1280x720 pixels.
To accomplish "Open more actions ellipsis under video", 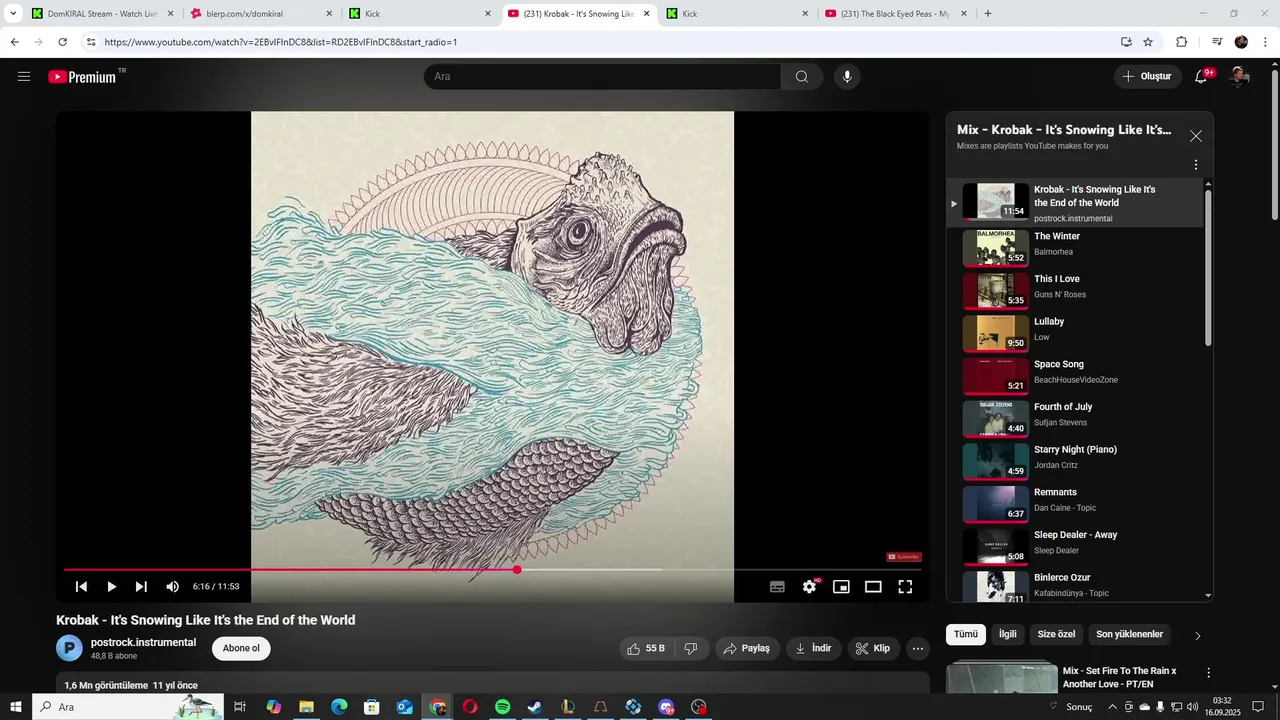I will point(918,648).
